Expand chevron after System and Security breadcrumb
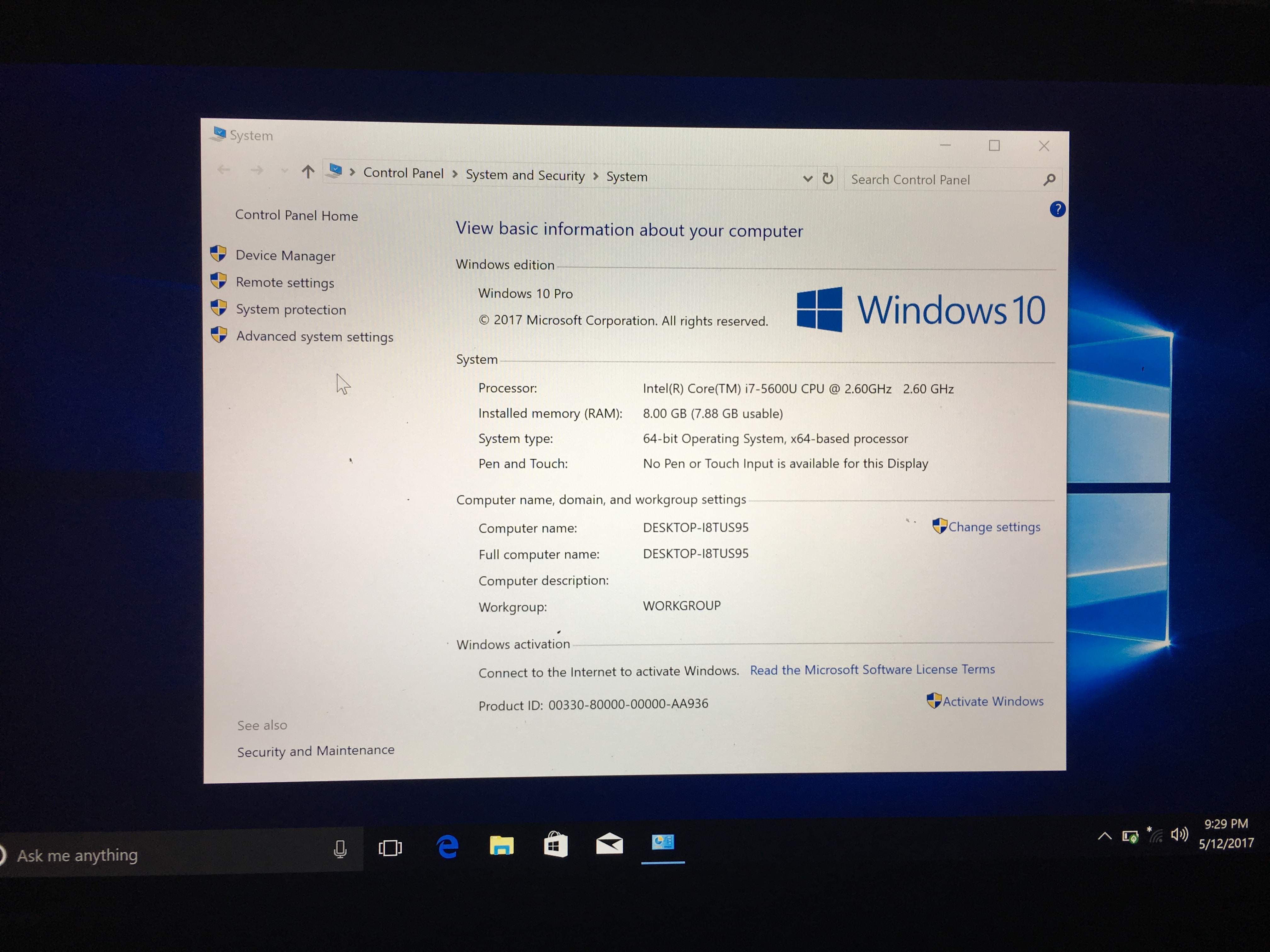Image resolution: width=1270 pixels, height=952 pixels. (x=595, y=176)
